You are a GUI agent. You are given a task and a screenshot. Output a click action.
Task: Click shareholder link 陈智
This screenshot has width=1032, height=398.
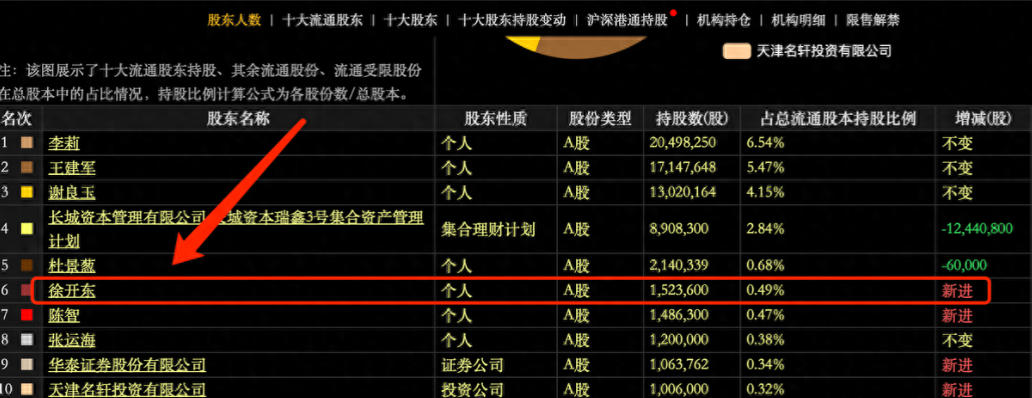64,316
